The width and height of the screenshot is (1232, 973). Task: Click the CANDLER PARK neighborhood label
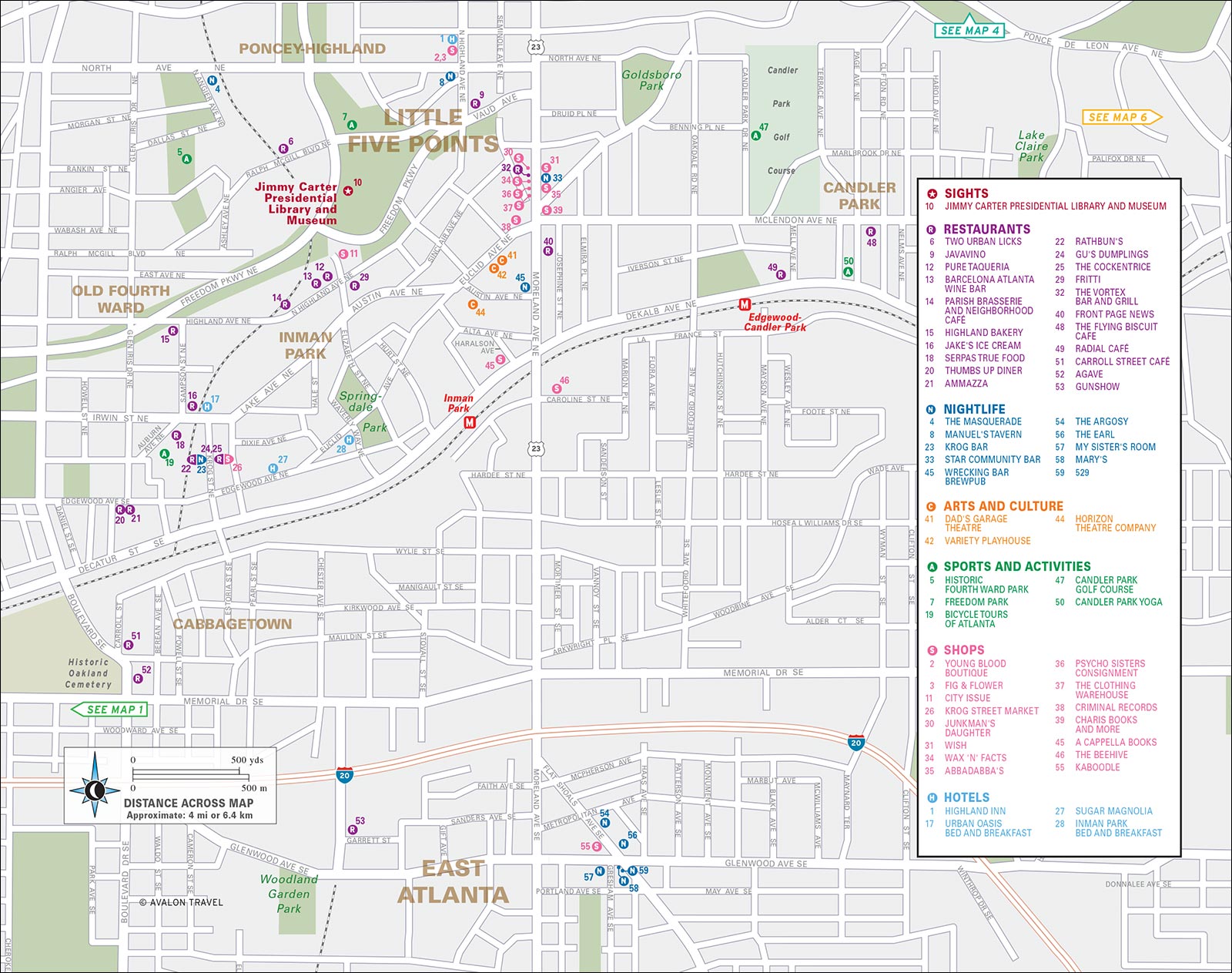tap(859, 196)
